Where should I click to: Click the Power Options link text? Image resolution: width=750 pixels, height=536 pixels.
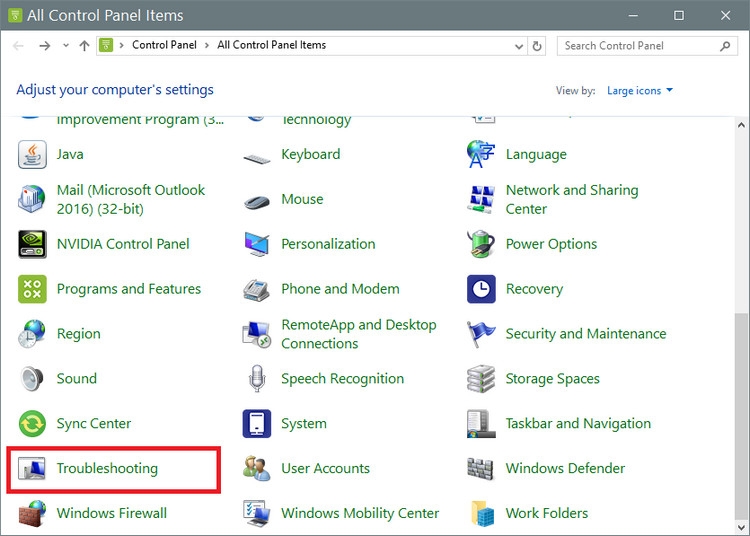(551, 244)
